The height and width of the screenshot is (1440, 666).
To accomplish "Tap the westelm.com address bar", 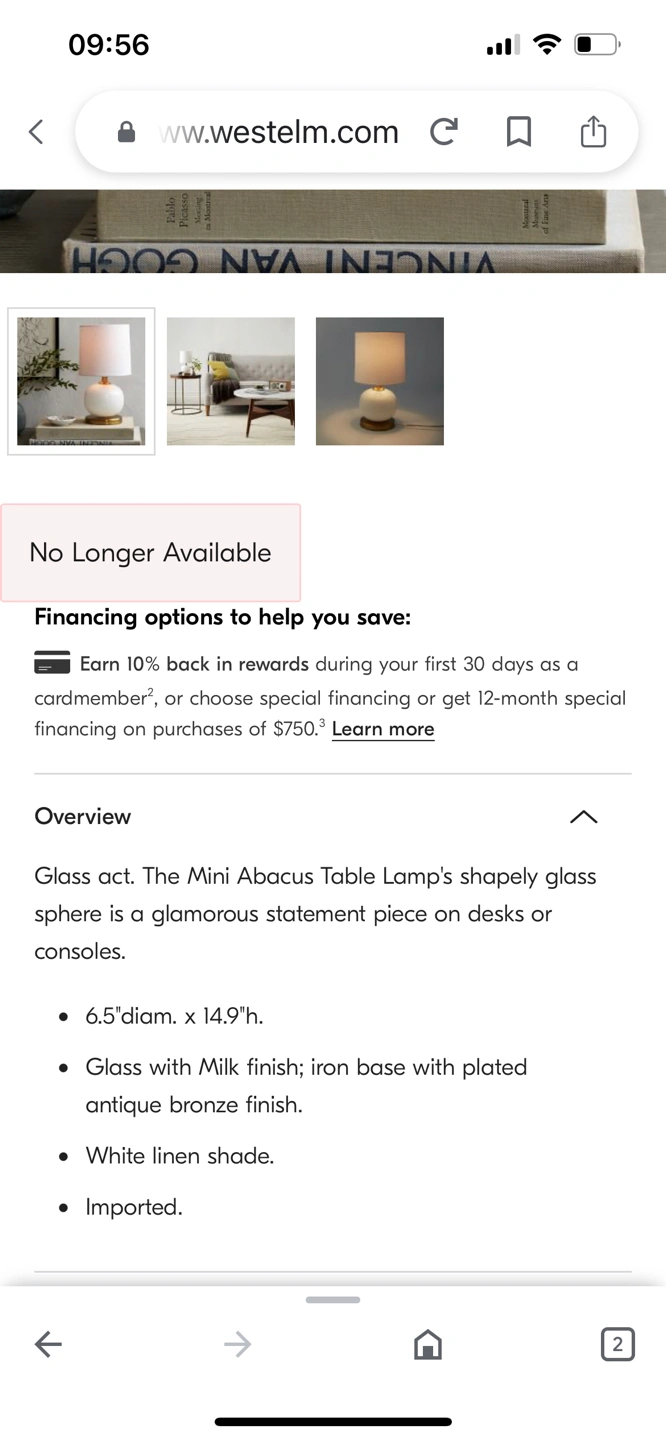I will pyautogui.click(x=278, y=132).
